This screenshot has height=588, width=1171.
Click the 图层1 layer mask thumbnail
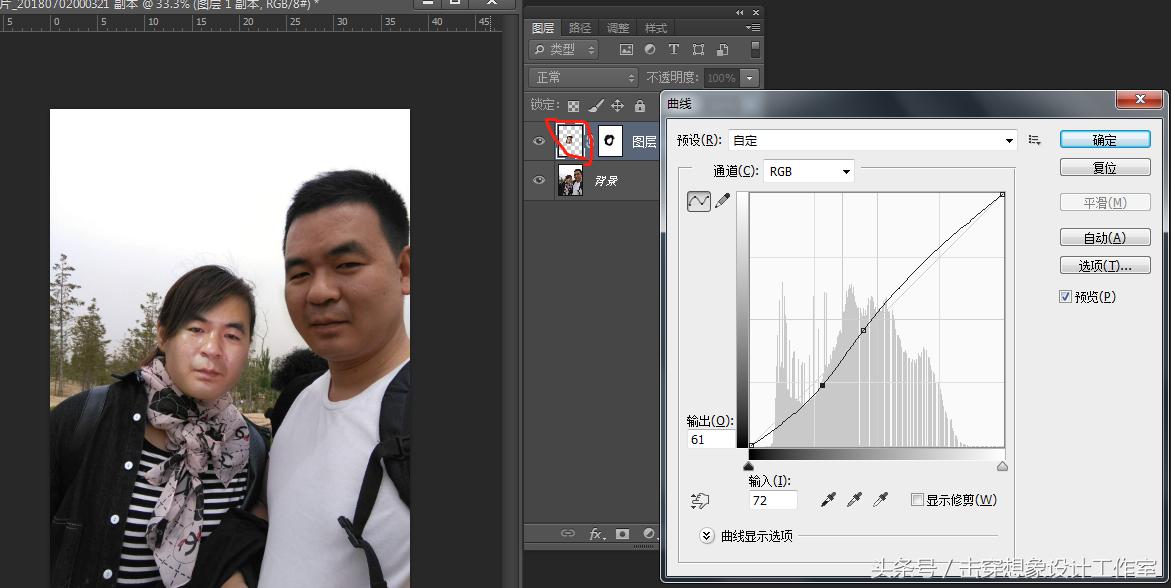610,140
